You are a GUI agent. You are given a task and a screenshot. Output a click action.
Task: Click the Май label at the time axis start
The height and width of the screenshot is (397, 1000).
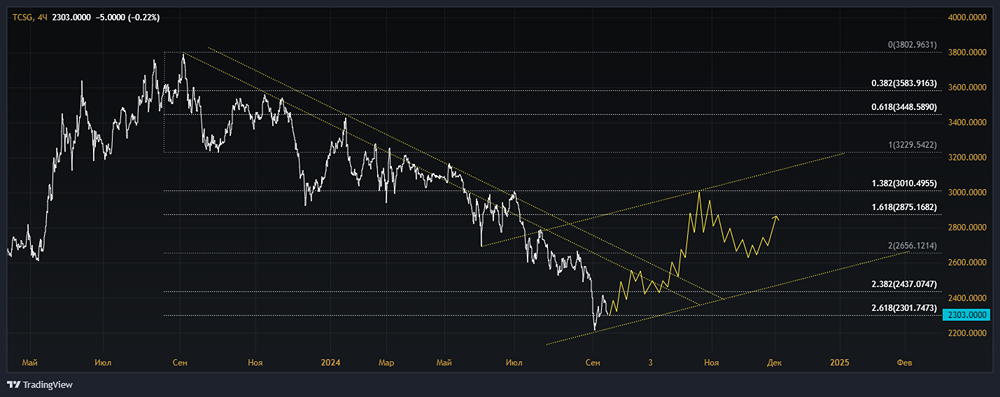pyautogui.click(x=29, y=363)
